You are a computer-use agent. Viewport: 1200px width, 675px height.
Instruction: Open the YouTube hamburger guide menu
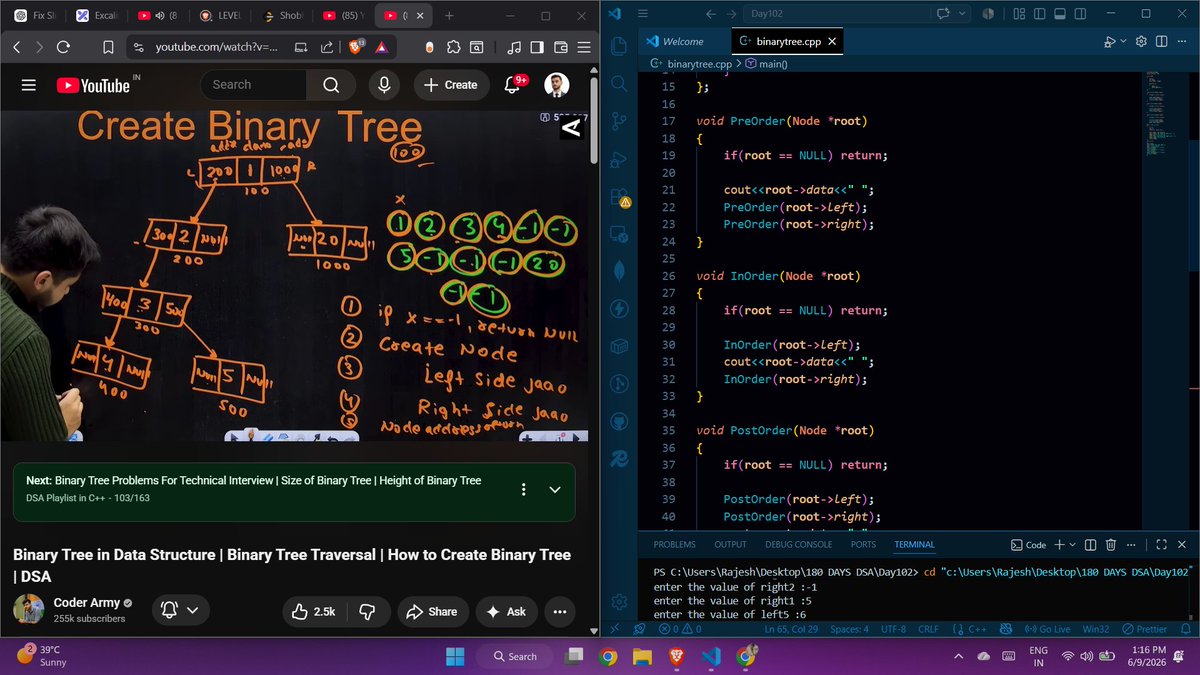(x=29, y=85)
